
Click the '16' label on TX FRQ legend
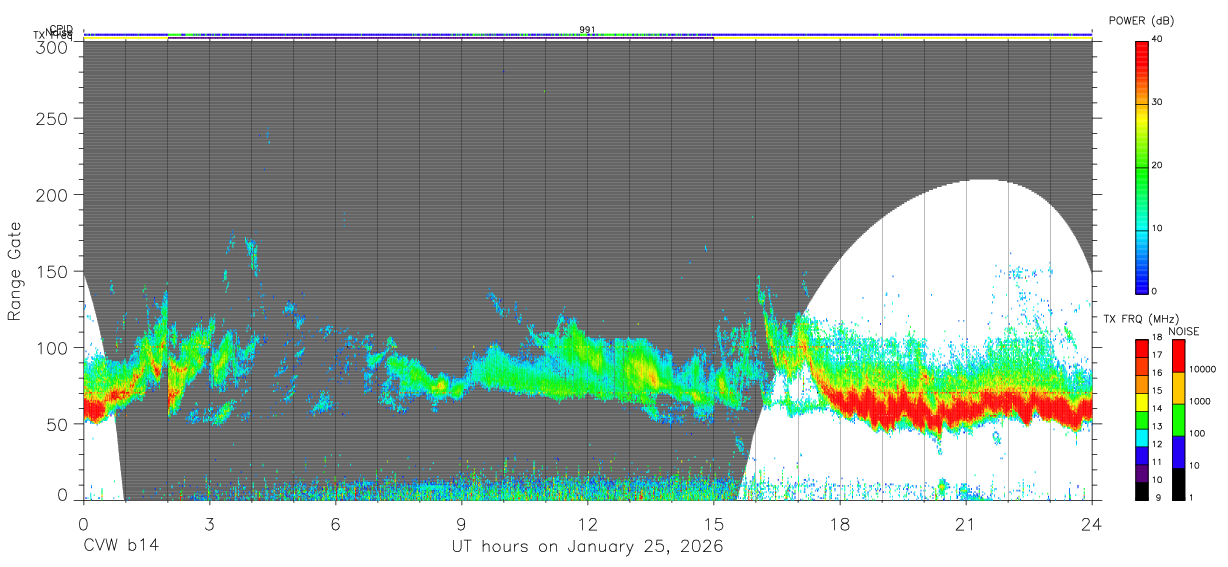click(x=1159, y=373)
